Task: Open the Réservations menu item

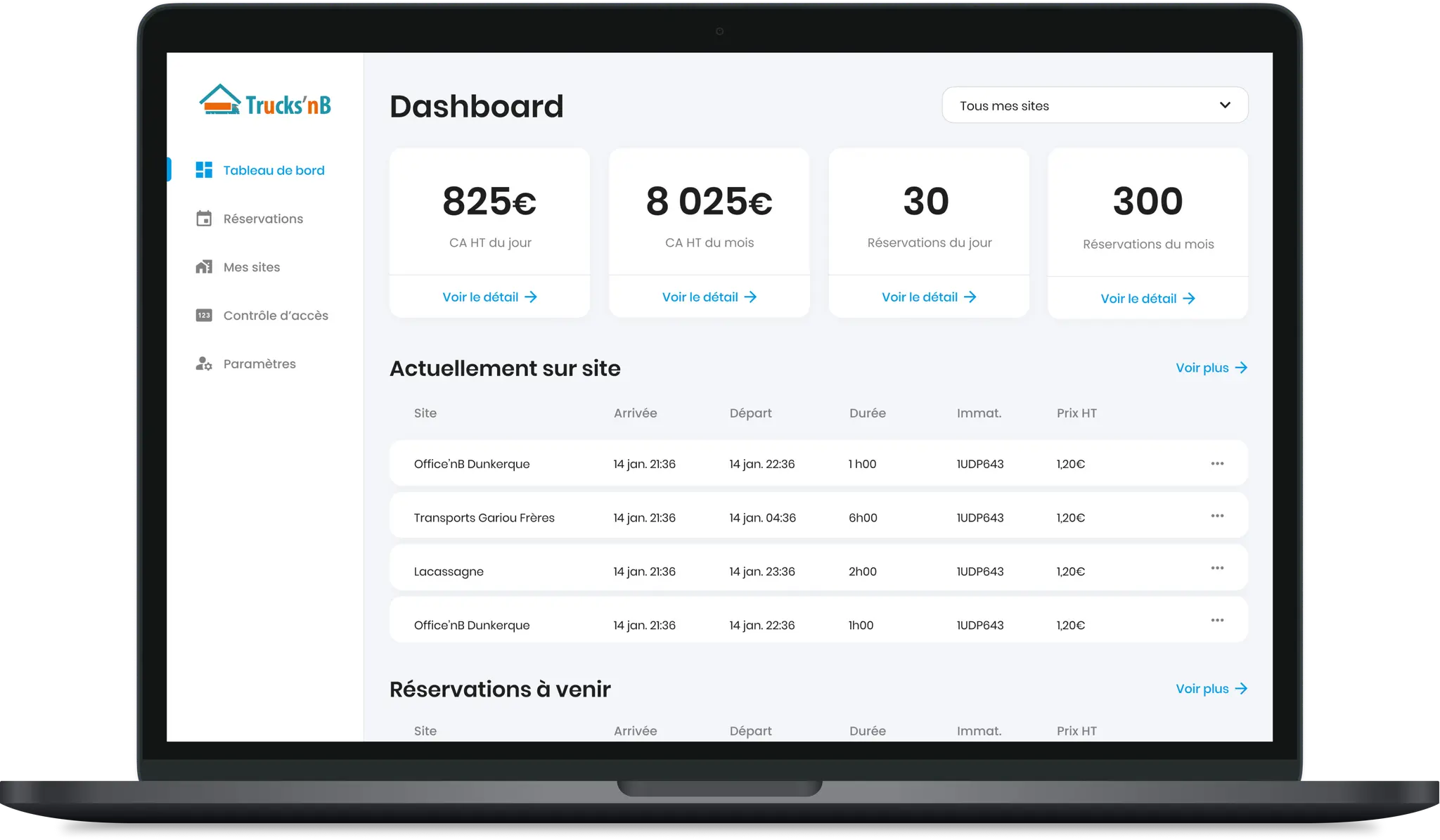Action: [x=263, y=219]
